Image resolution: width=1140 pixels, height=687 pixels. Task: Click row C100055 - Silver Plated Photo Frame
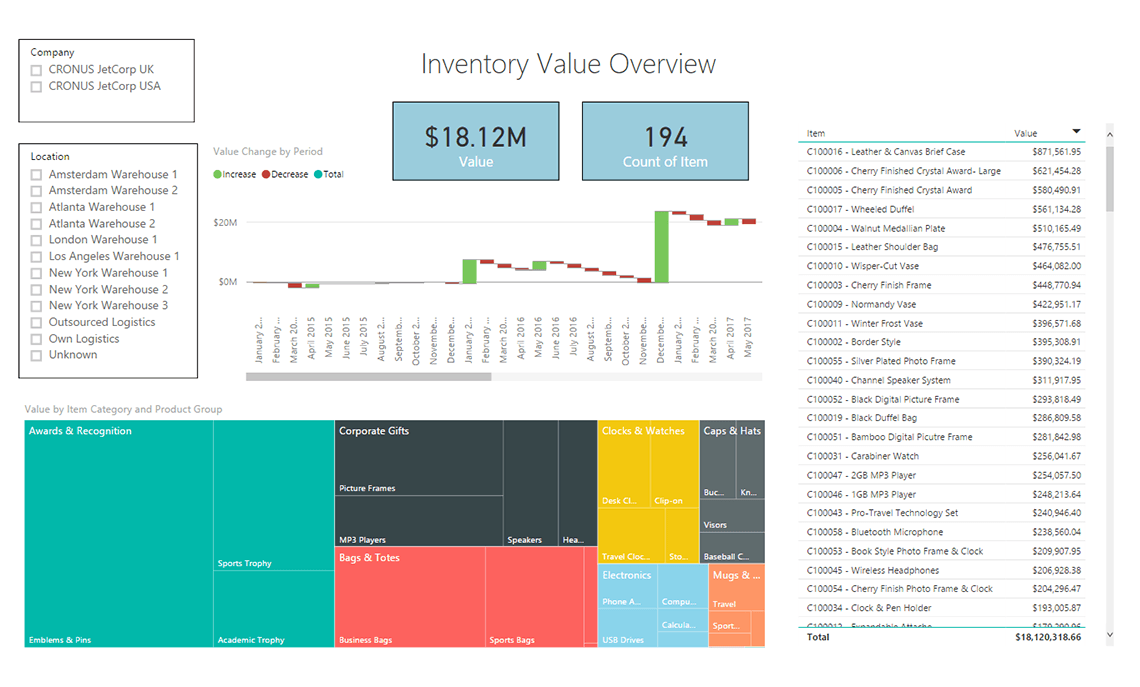(944, 361)
